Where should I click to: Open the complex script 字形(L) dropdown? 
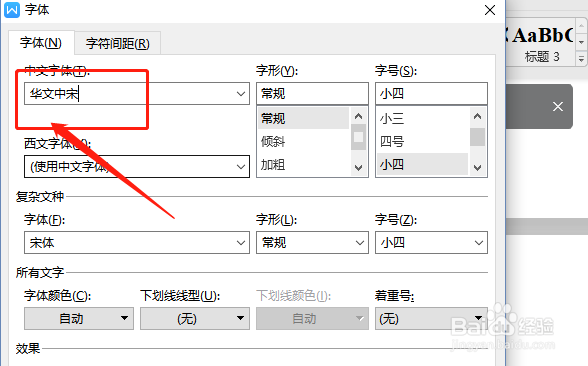pos(312,243)
